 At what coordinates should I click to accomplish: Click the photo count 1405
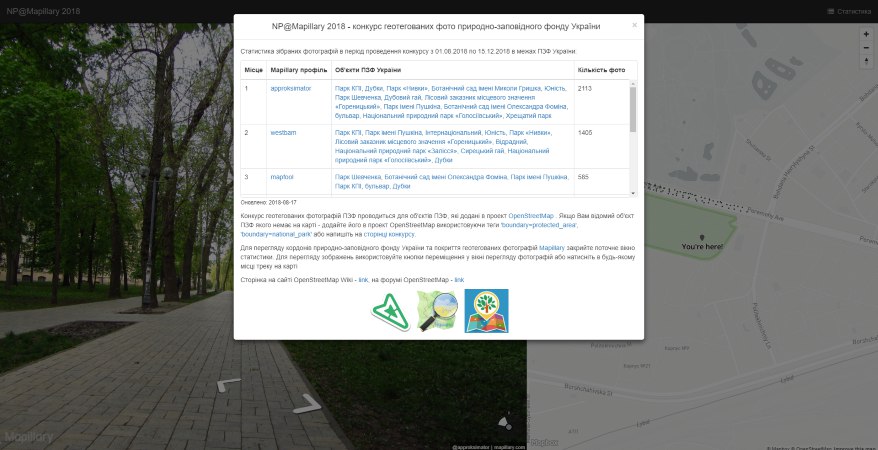(585, 133)
